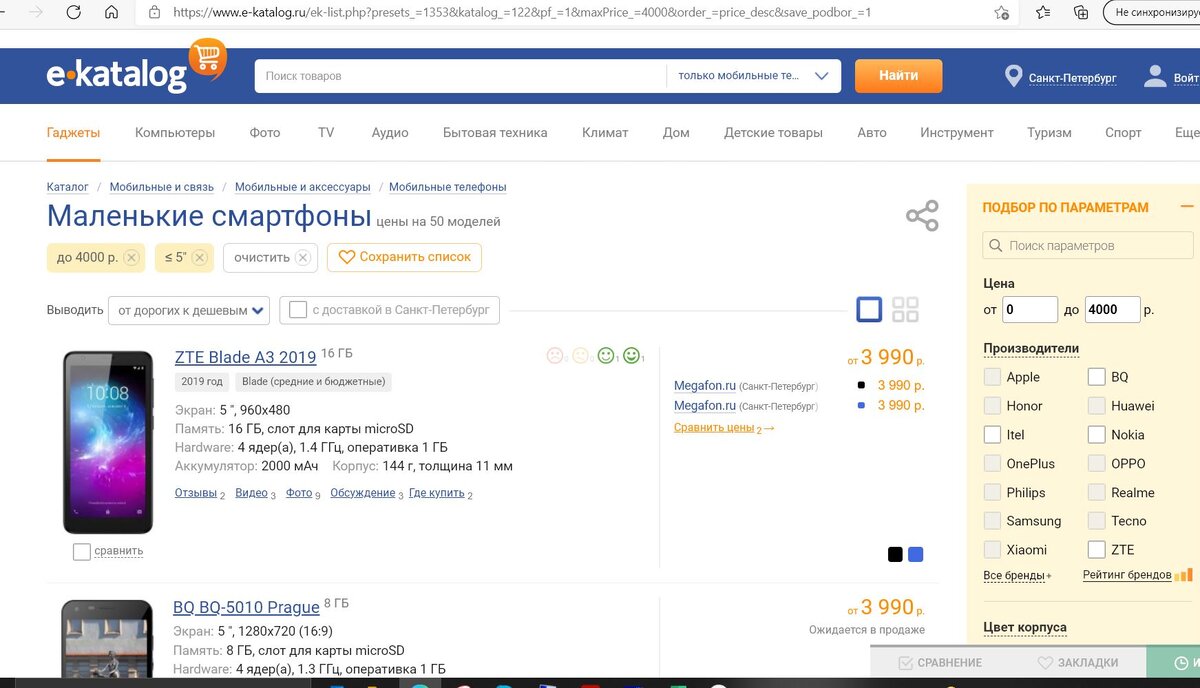Image resolution: width=1200 pixels, height=688 pixels.
Task: Check the Nokia manufacturer checkbox
Action: coord(1096,435)
